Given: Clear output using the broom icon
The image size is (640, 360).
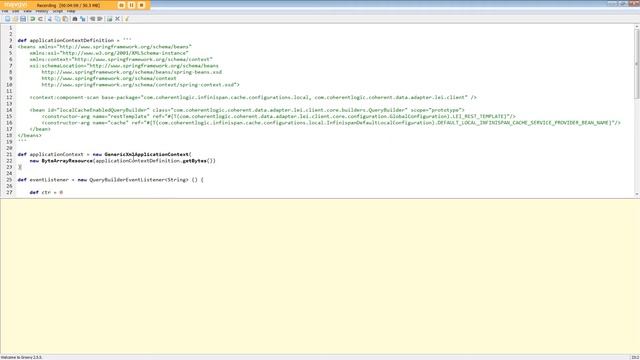Looking at the screenshot, I should (127, 19).
